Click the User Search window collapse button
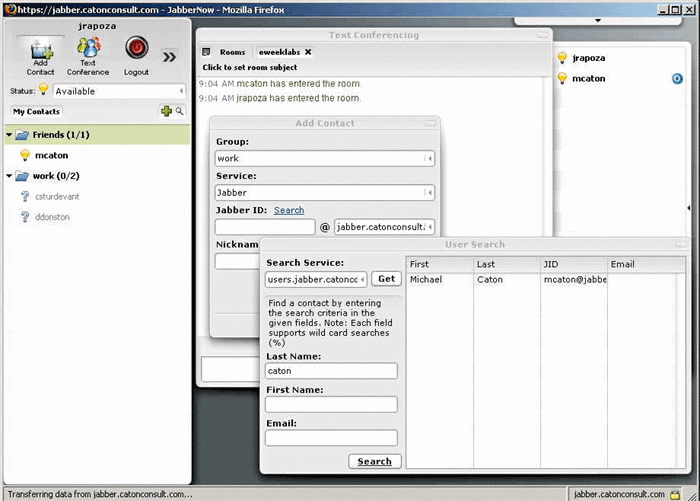The width and height of the screenshot is (700, 501). tap(682, 244)
